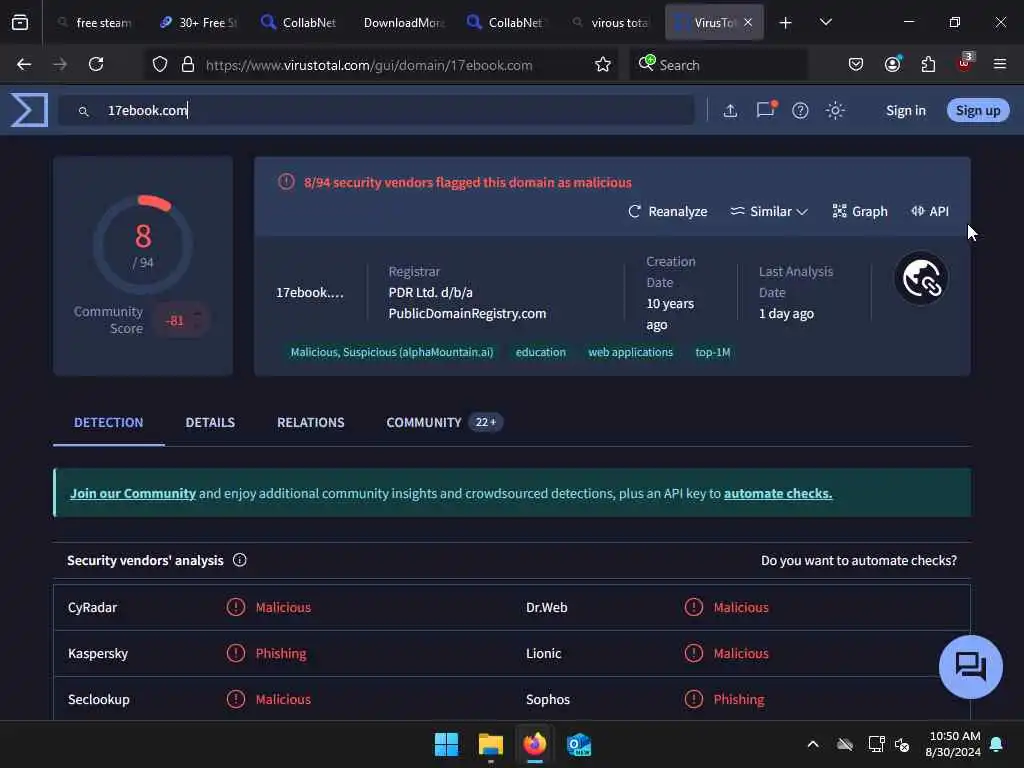Switch to the RELATIONS tab
Image resolution: width=1024 pixels, height=768 pixels.
tap(311, 423)
